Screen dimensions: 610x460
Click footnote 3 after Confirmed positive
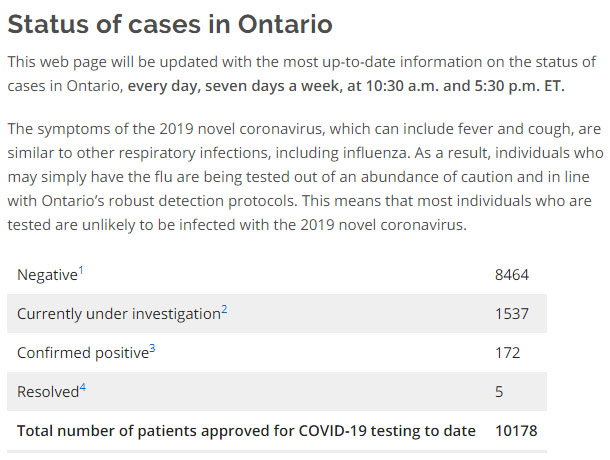pos(152,348)
